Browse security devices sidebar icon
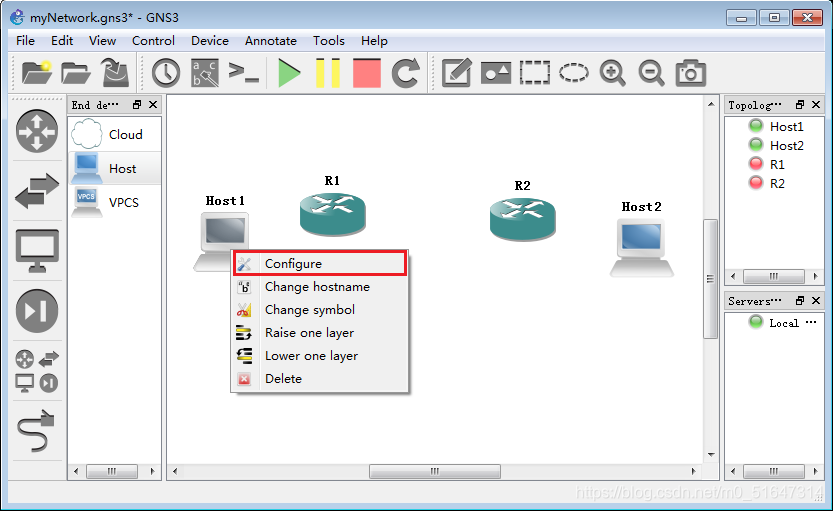833x511 pixels. 37,311
